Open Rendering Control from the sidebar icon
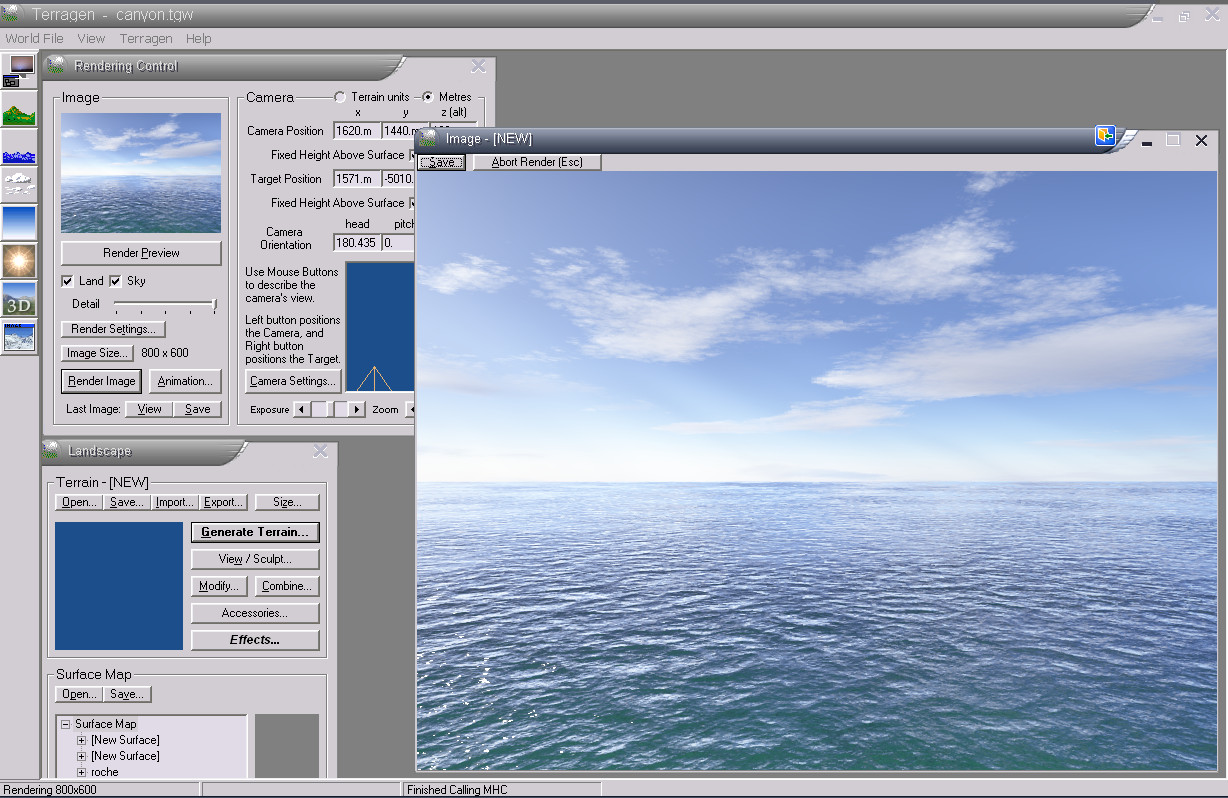1228x798 pixels. coord(19,71)
